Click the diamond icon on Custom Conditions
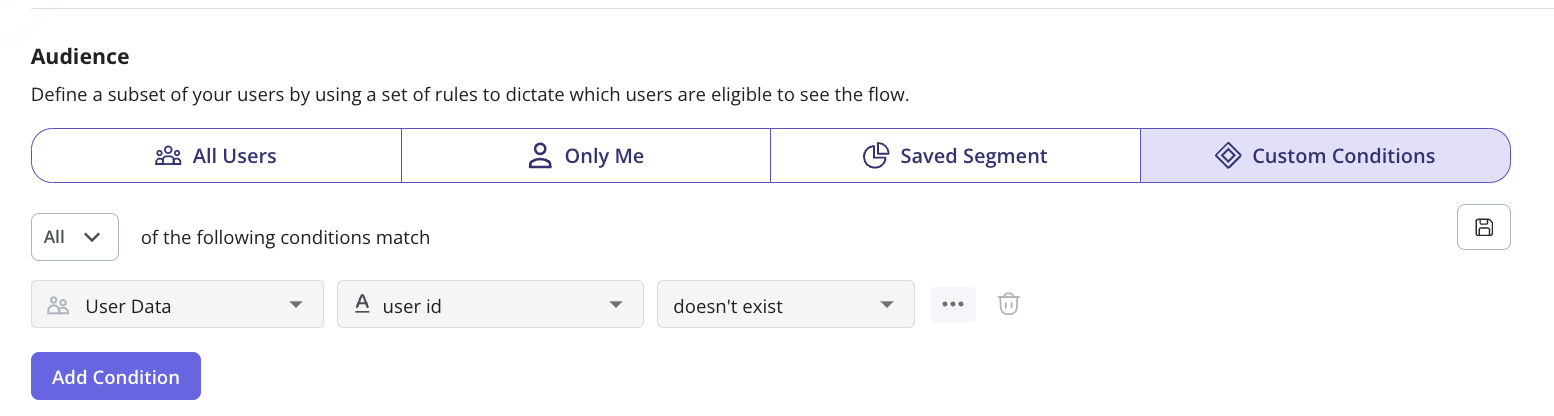 click(x=1227, y=156)
